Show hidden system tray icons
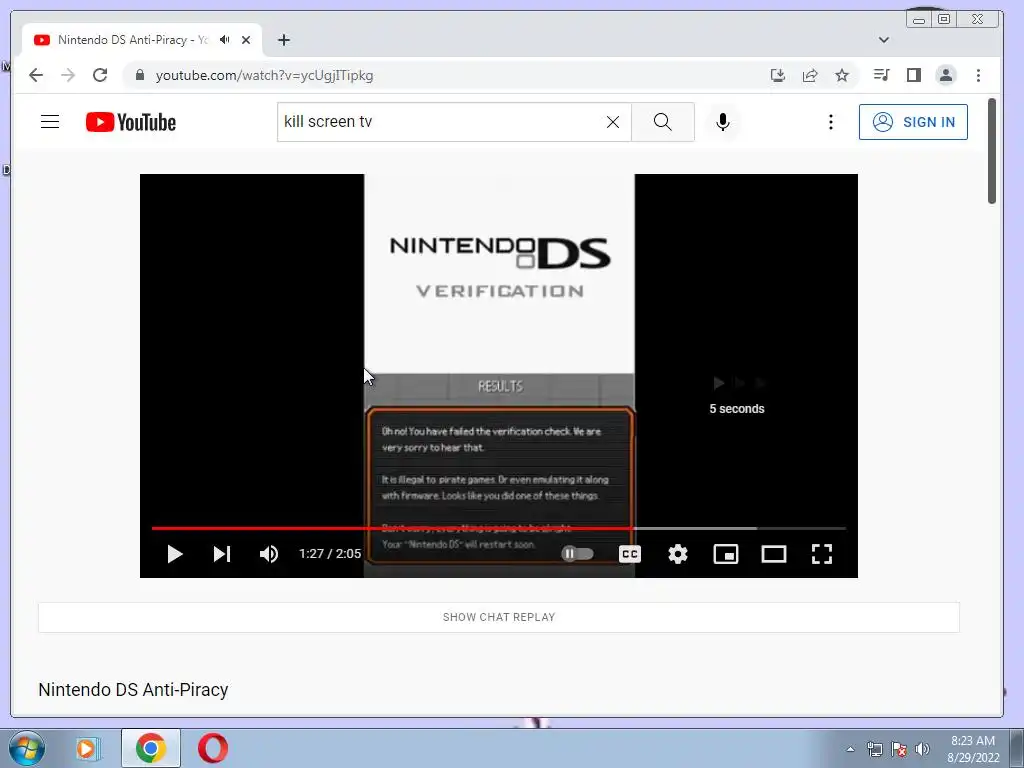1024x768 pixels. [850, 749]
